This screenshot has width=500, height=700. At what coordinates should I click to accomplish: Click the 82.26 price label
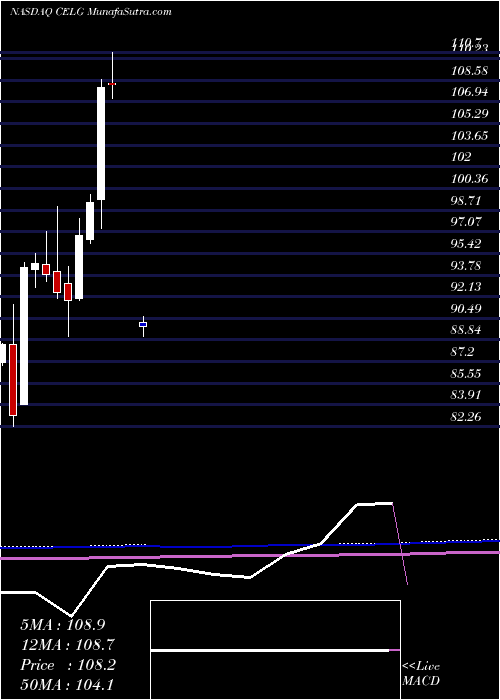click(x=466, y=417)
